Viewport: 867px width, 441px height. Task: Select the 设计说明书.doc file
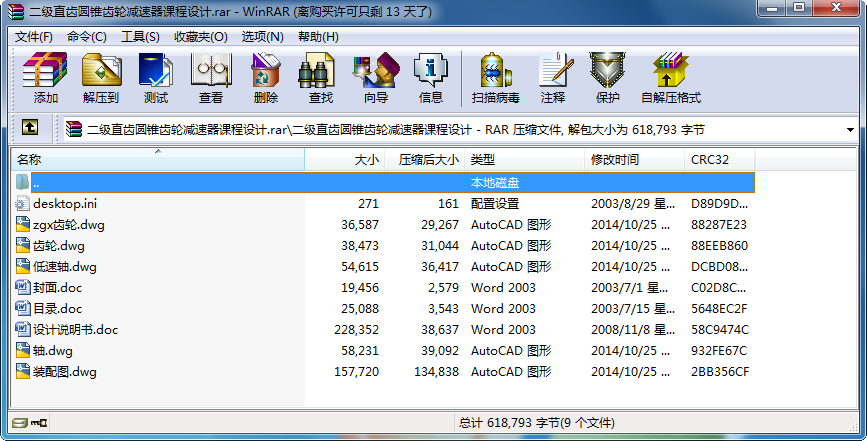point(75,329)
